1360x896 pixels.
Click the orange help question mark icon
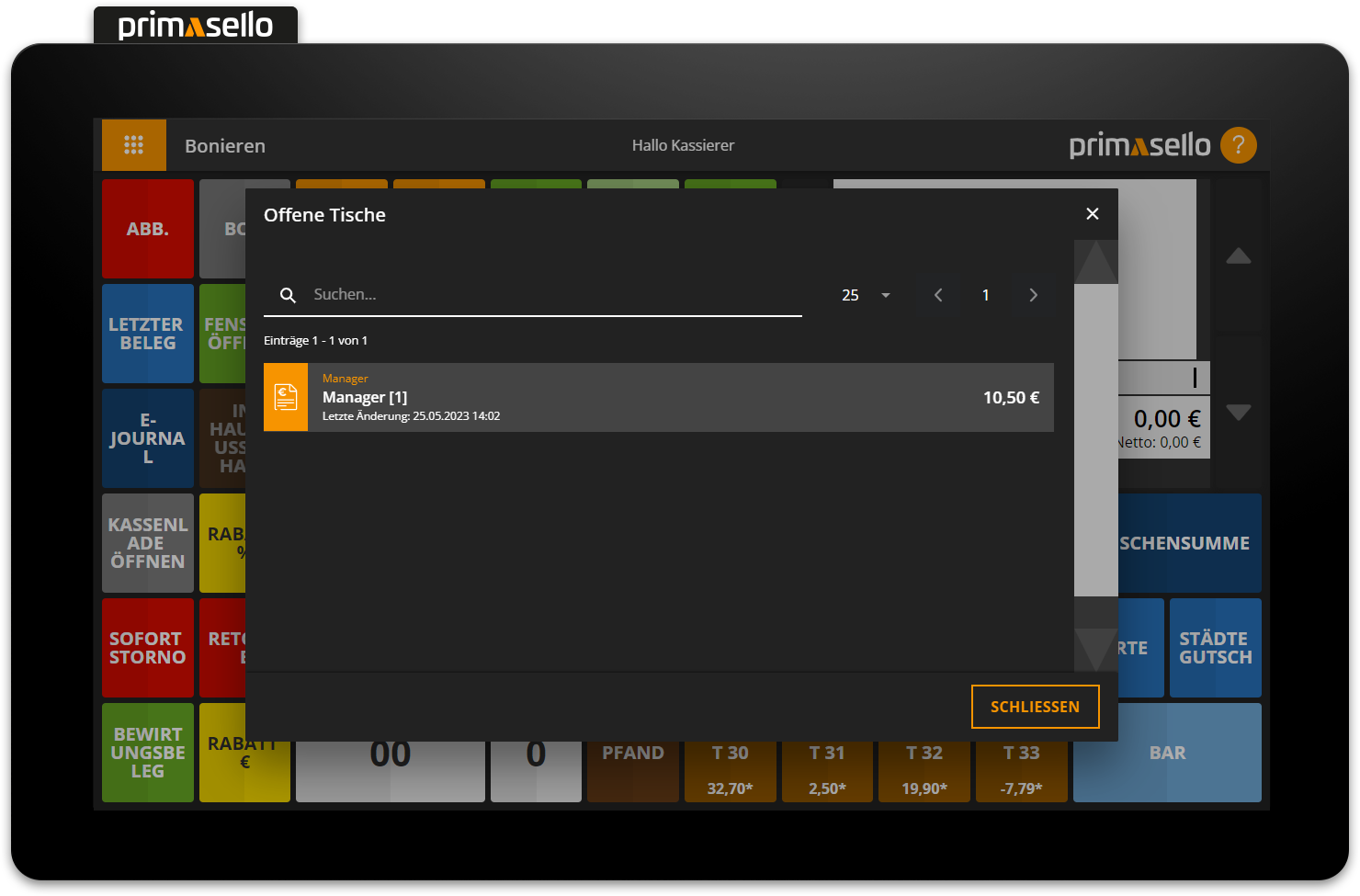tap(1238, 145)
